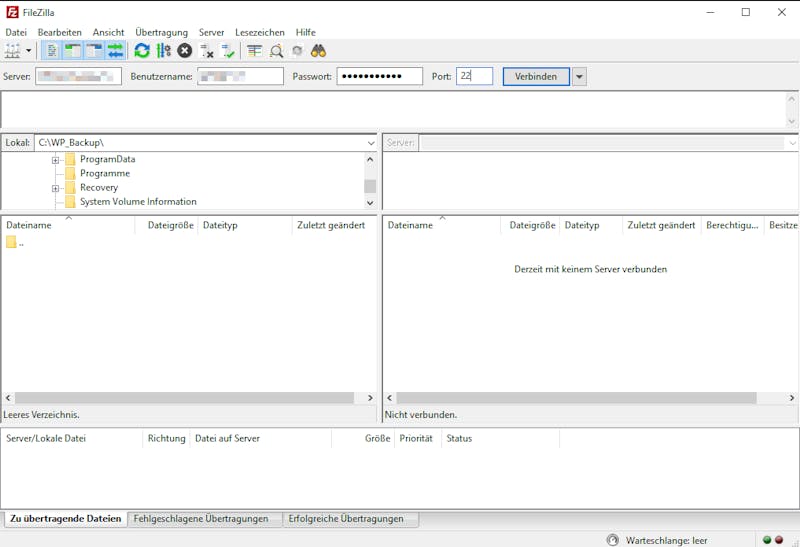Open the Bearbeiten menu
800x547 pixels.
(x=60, y=32)
